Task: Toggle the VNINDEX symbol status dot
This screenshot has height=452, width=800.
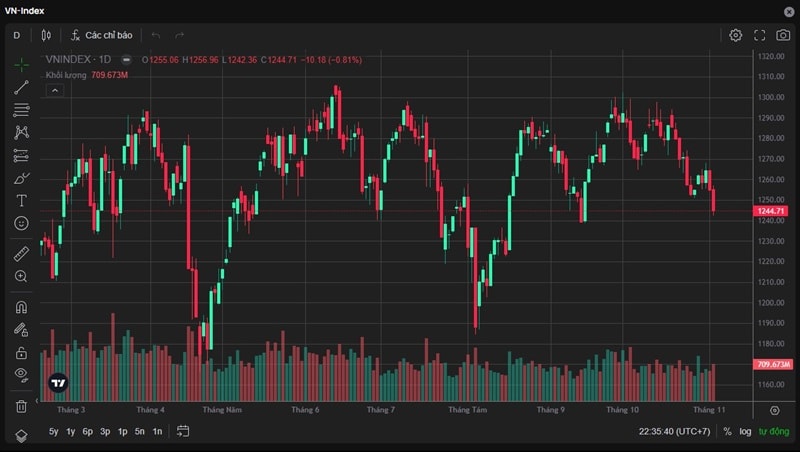Action: pos(126,60)
